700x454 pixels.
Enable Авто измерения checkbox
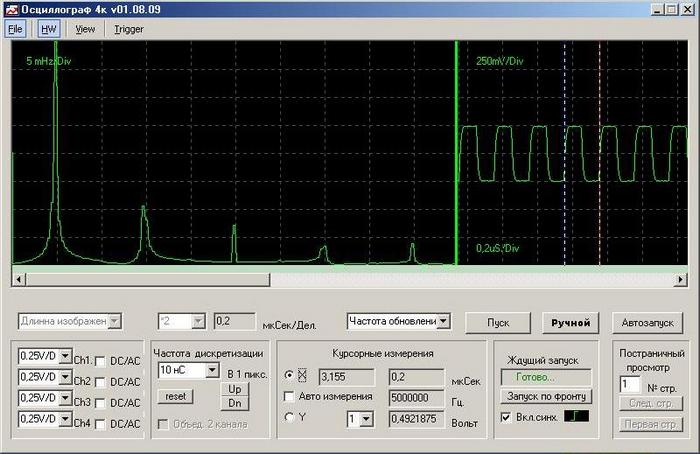click(x=291, y=397)
